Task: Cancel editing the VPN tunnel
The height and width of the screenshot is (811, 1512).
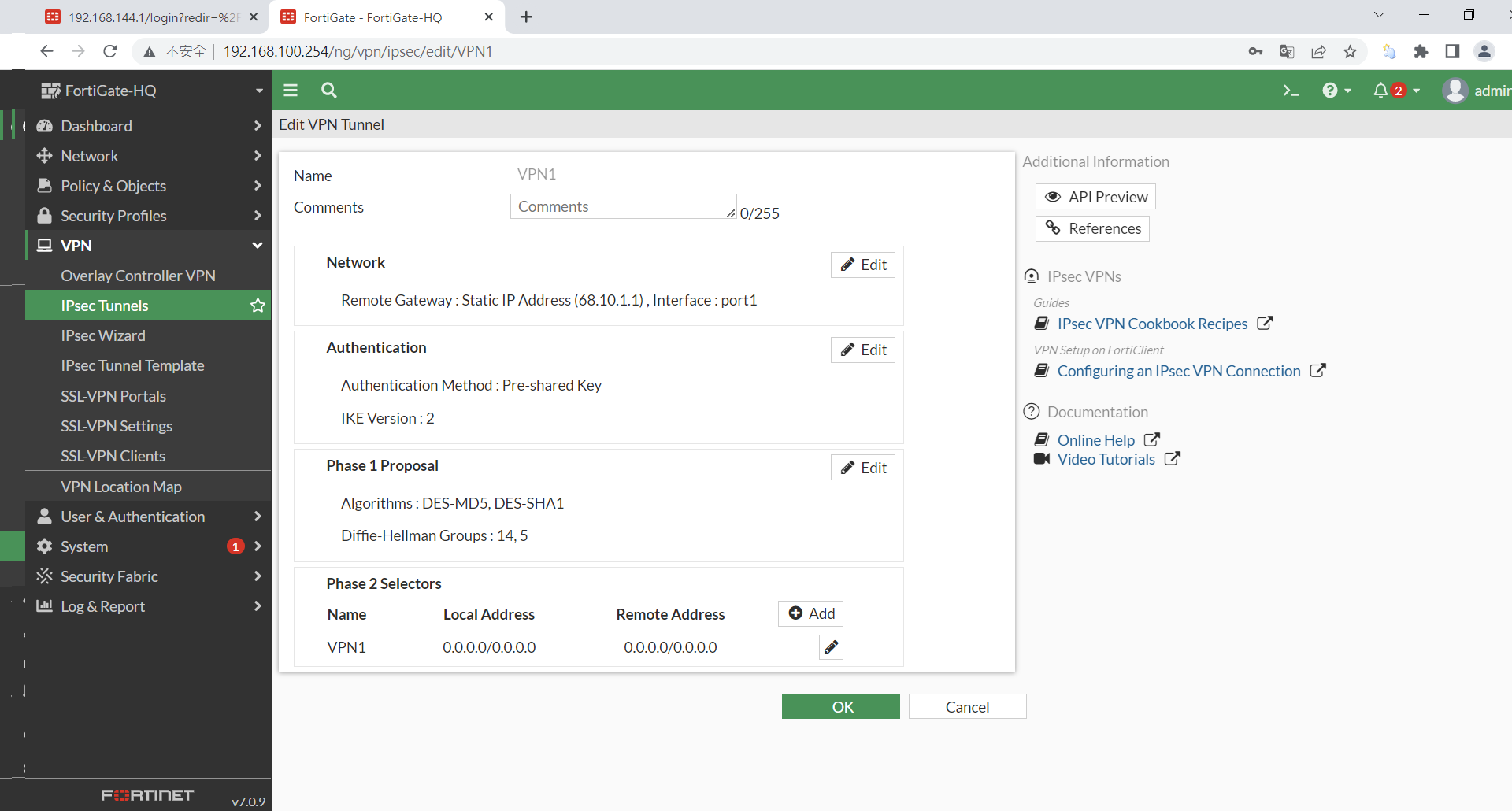Action: 968,706
